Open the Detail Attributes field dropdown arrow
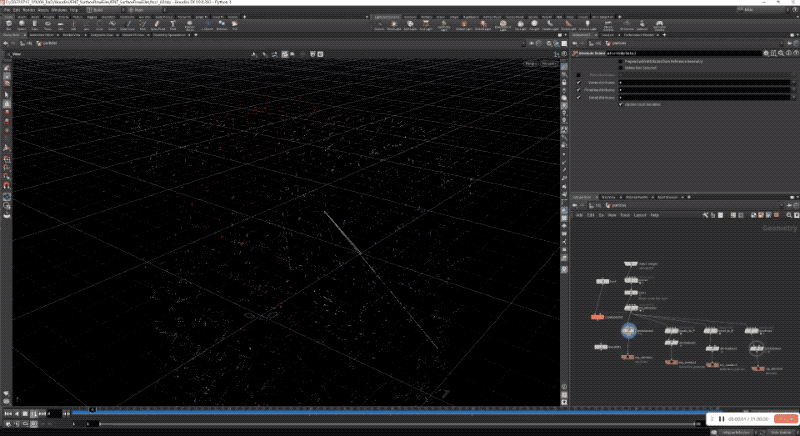This screenshot has height=436, width=800. pos(793,97)
